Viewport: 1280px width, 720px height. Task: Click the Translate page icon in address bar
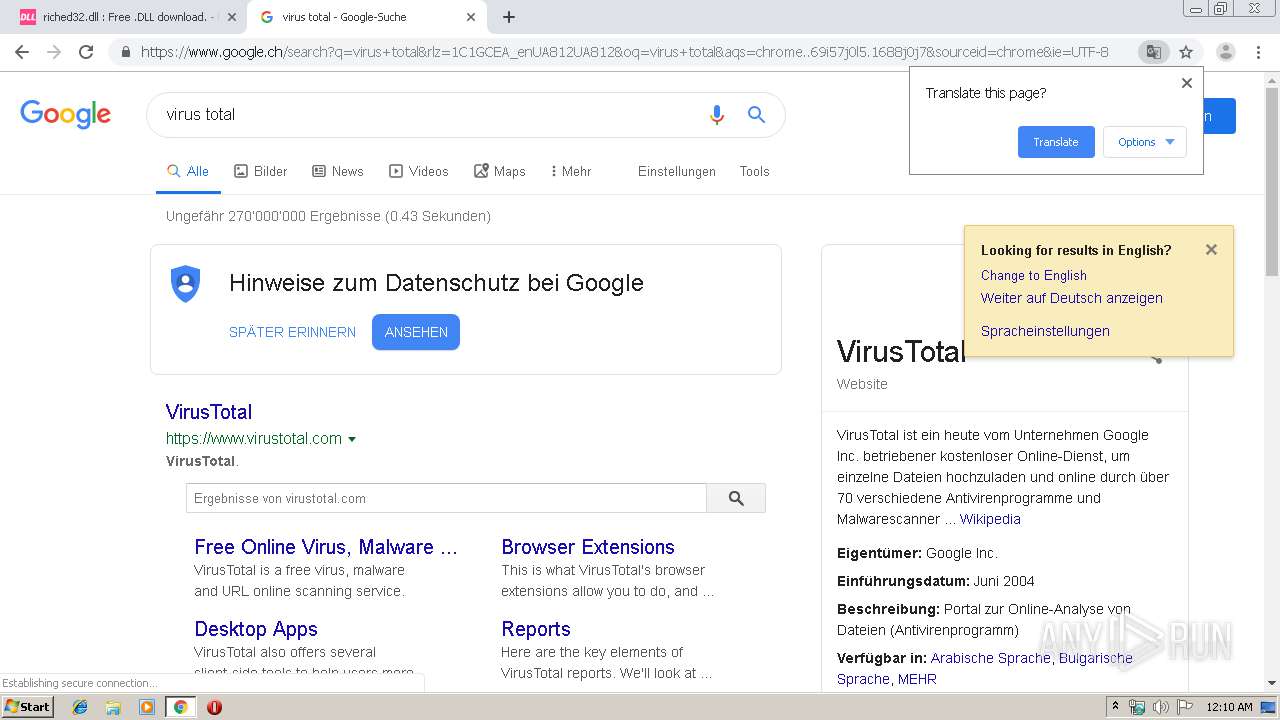1153,52
